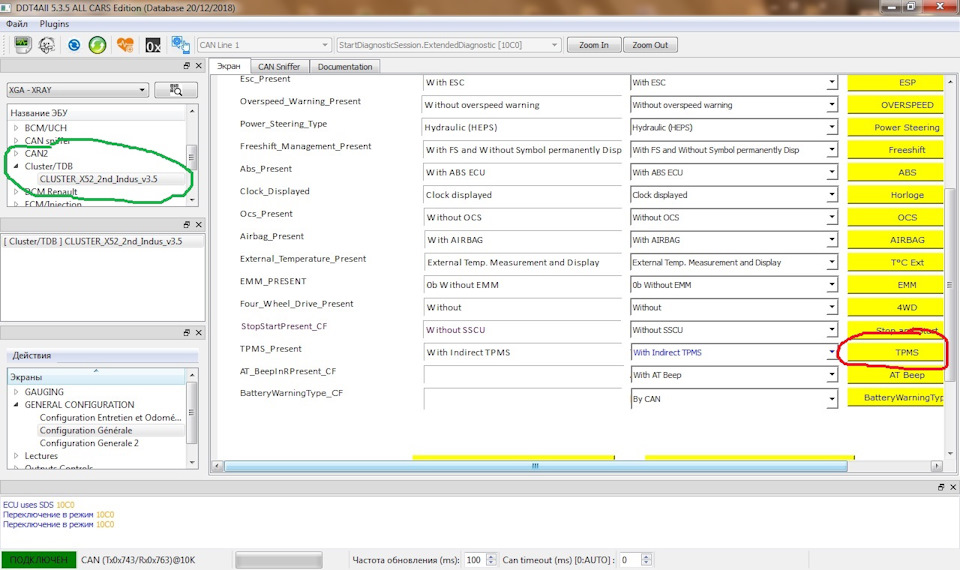
Task: Click the oscilloscope monitor toolbar icon
Action: 22,45
